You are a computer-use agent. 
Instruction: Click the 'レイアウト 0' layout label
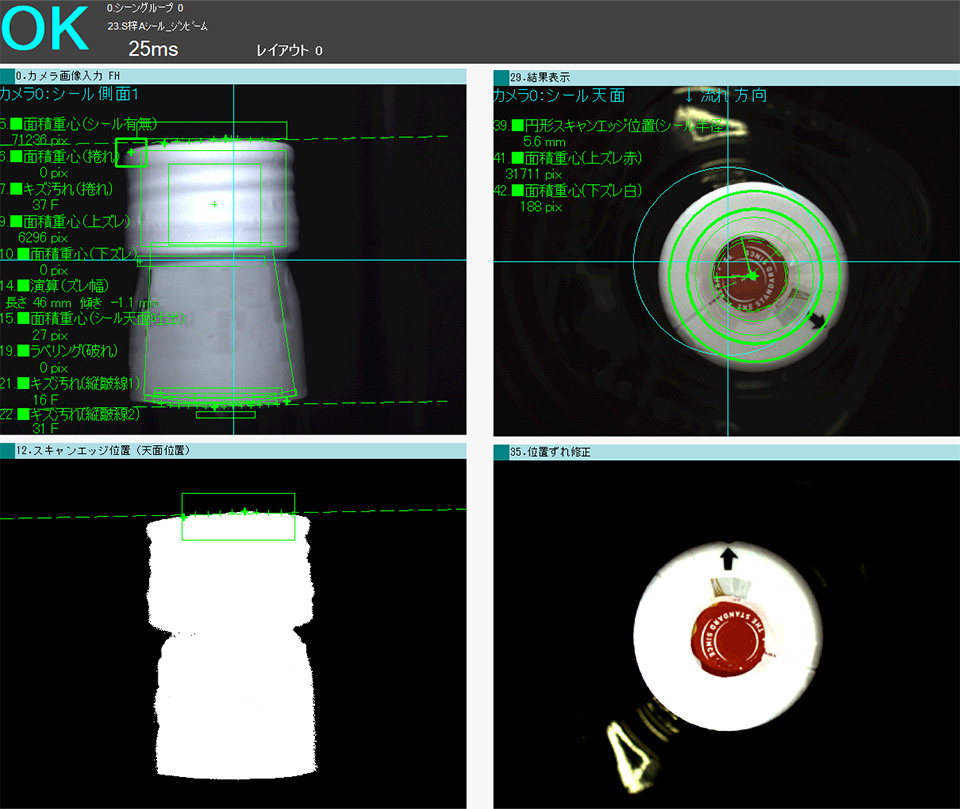pos(289,50)
